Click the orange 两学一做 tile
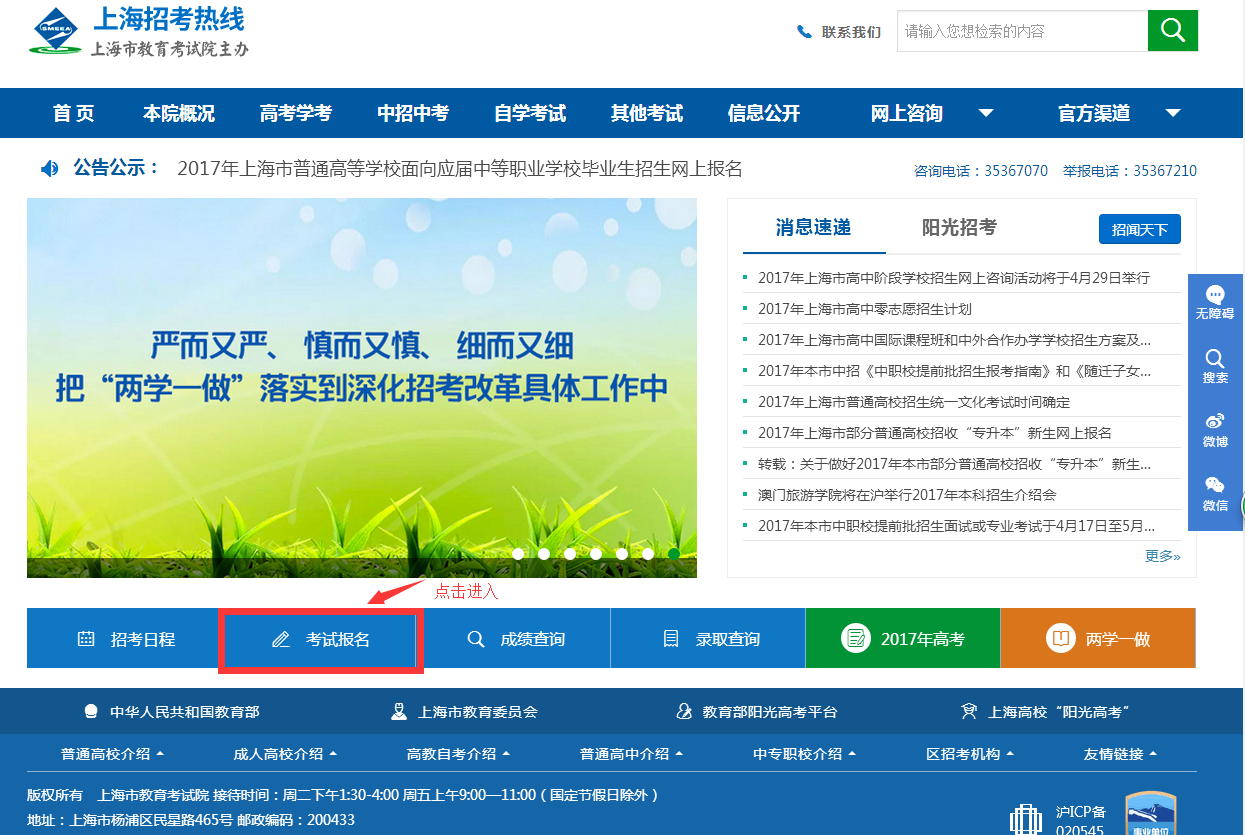The width and height of the screenshot is (1245, 835). [x=1097, y=639]
